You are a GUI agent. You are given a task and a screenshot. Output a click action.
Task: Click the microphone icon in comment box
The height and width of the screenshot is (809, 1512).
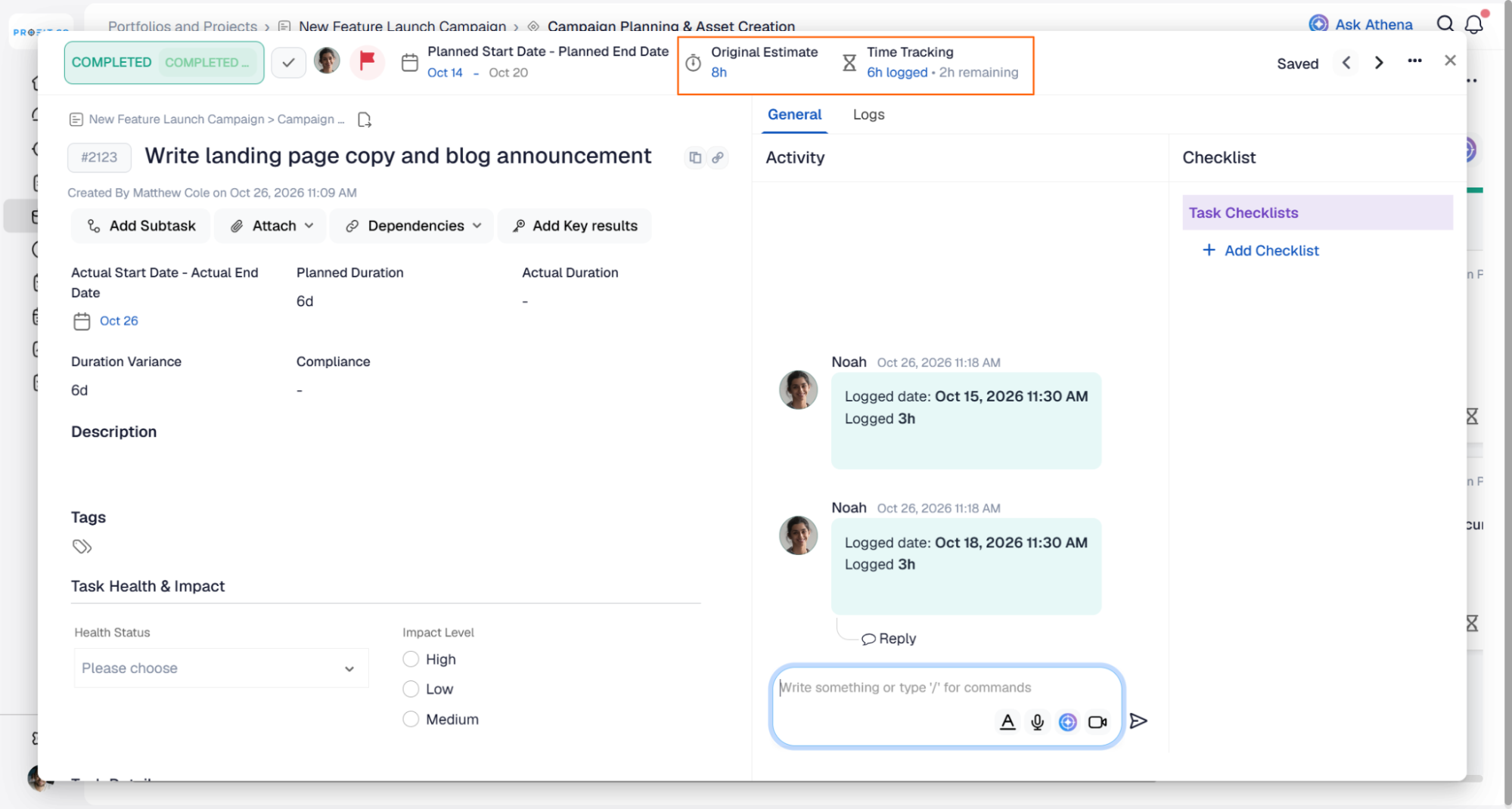click(1037, 722)
